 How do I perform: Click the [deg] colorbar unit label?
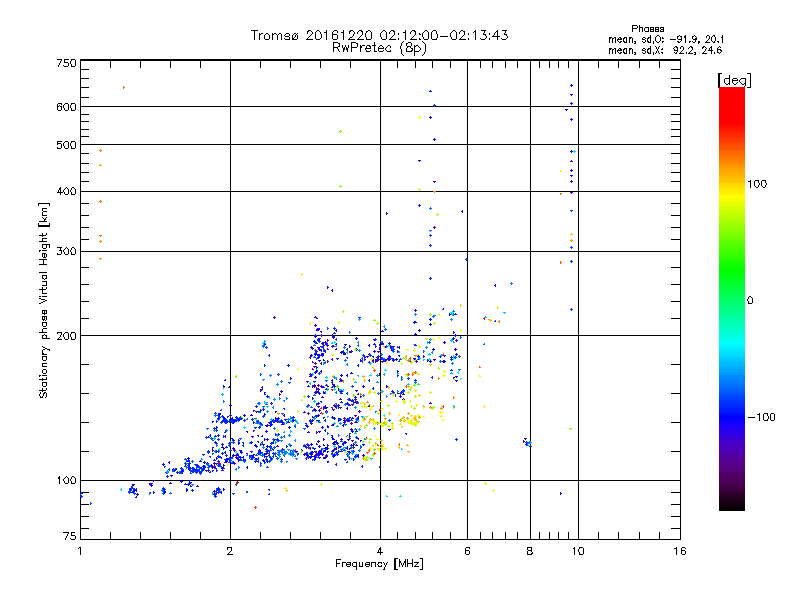tap(734, 80)
